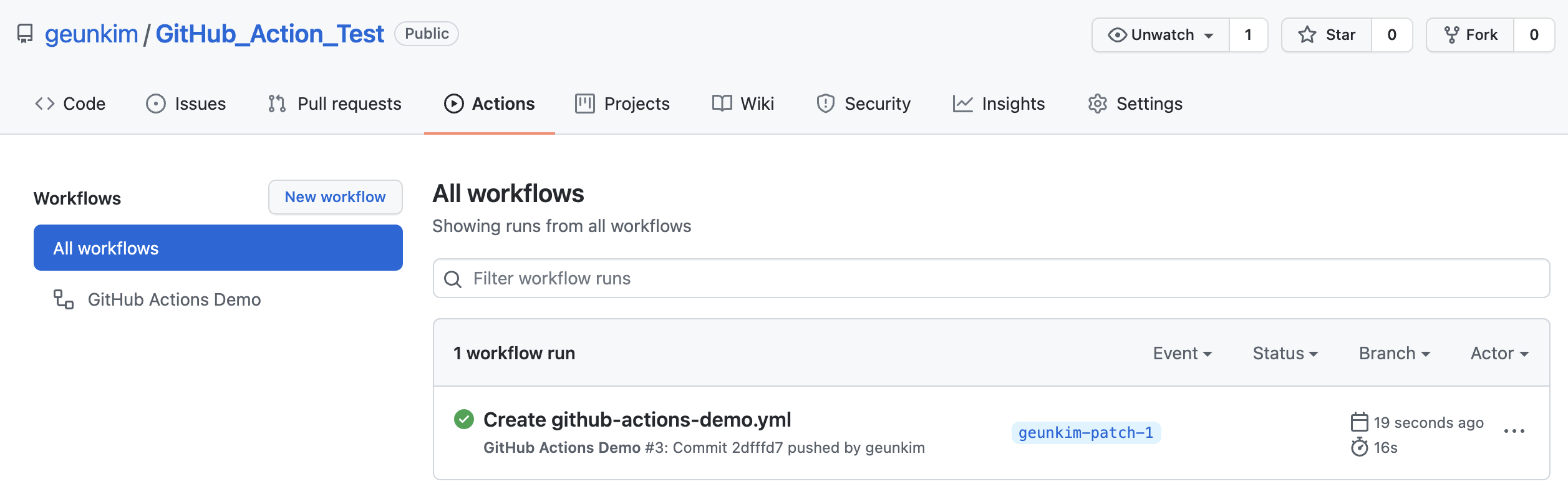Open the Pull requests tab

click(x=334, y=104)
